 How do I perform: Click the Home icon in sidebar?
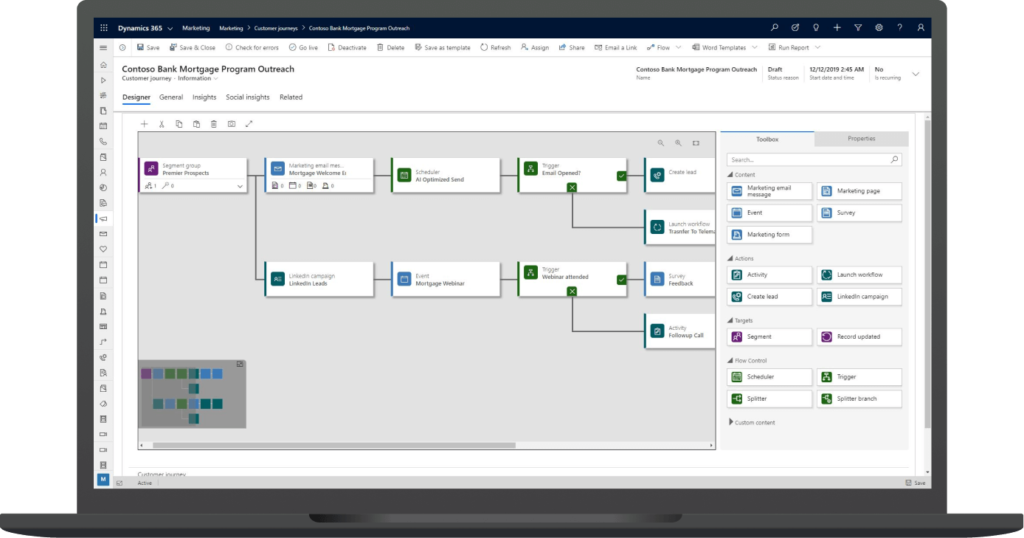coord(103,65)
